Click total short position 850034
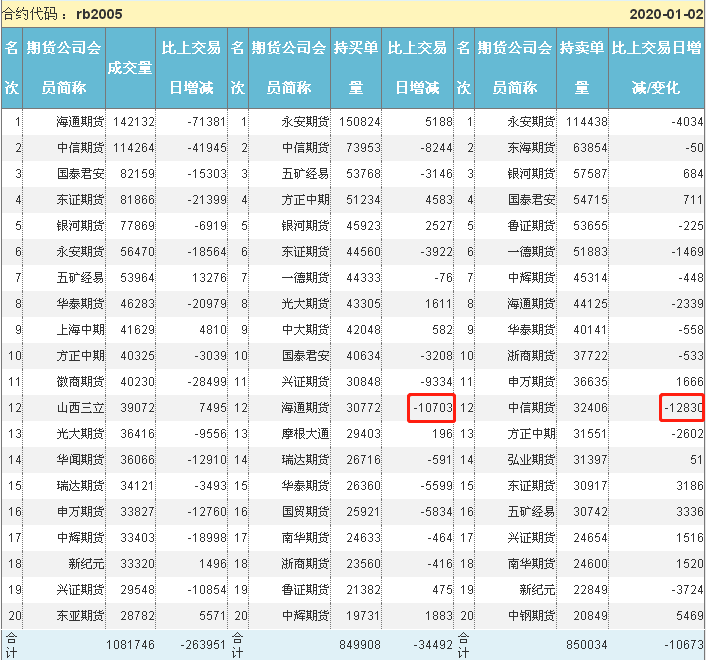Viewport: 706px width, 660px height. coord(587,645)
